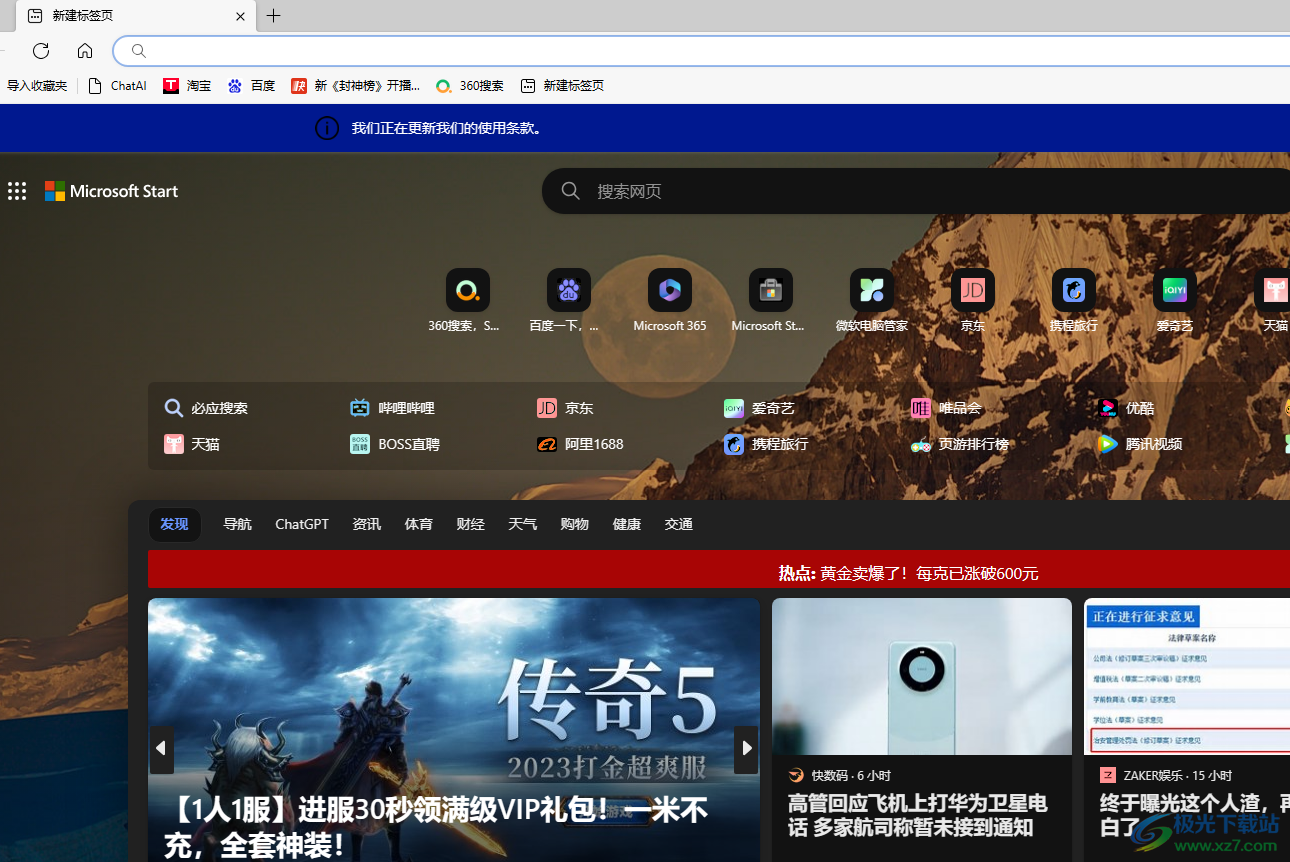This screenshot has height=862, width=1290.
Task: Open 天猫 in the site links panel
Action: pyautogui.click(x=192, y=444)
